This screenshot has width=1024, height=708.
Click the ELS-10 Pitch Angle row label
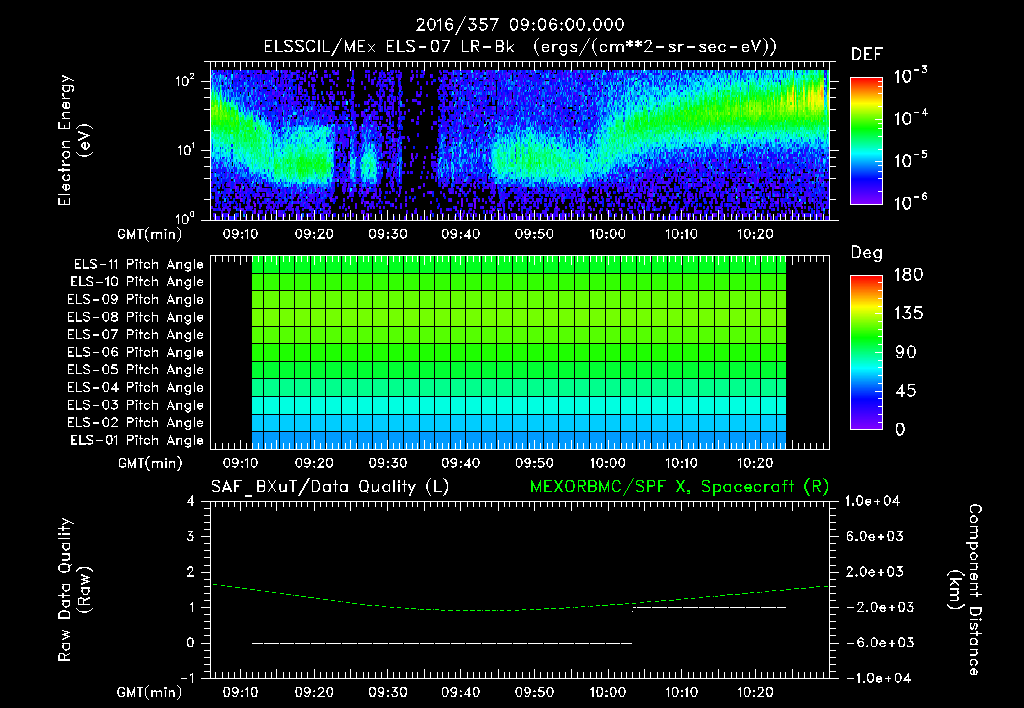pyautogui.click(x=137, y=282)
